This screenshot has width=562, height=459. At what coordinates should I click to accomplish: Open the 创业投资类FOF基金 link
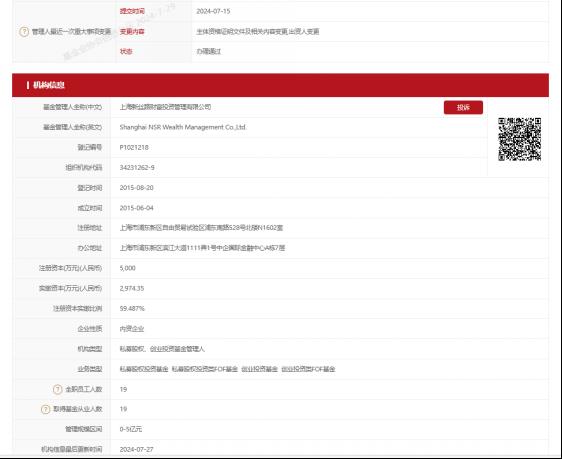coord(308,369)
